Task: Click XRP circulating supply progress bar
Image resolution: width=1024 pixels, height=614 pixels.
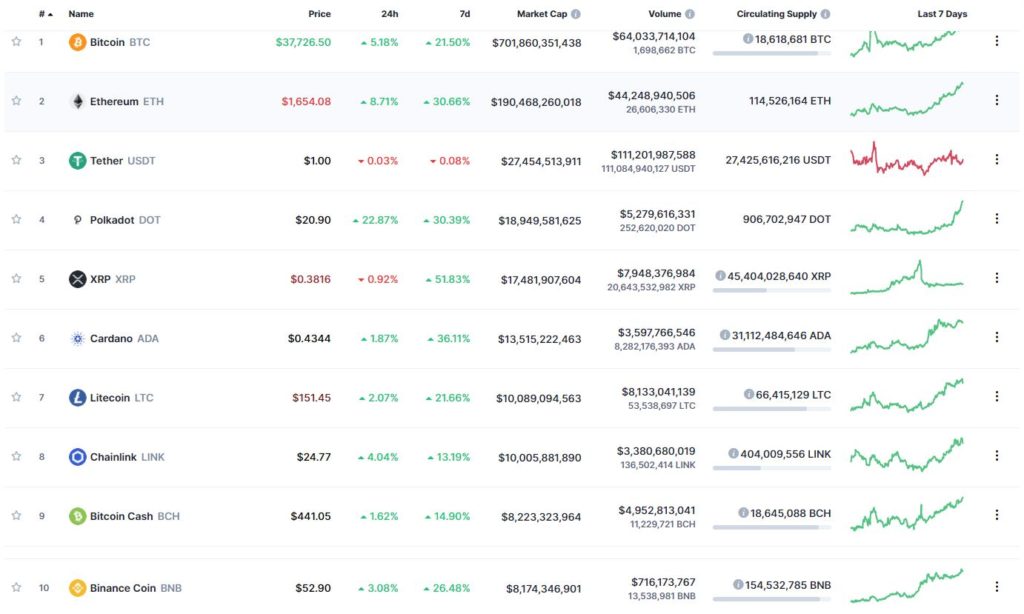Action: [772, 291]
